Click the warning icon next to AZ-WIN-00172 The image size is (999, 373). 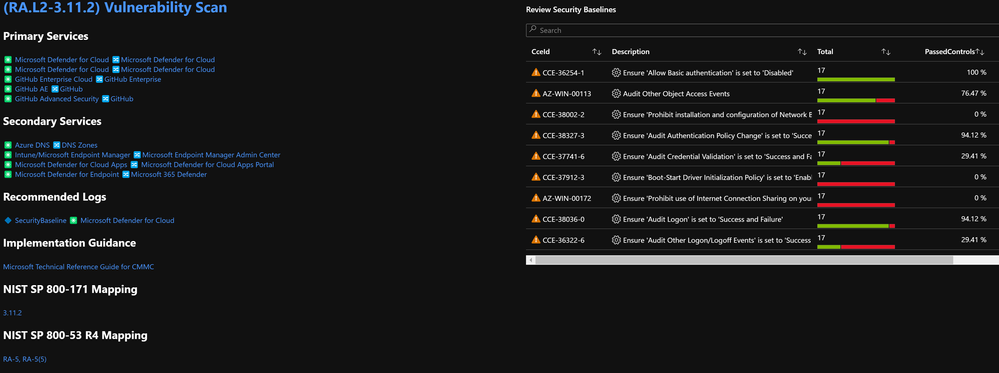[x=536, y=198]
